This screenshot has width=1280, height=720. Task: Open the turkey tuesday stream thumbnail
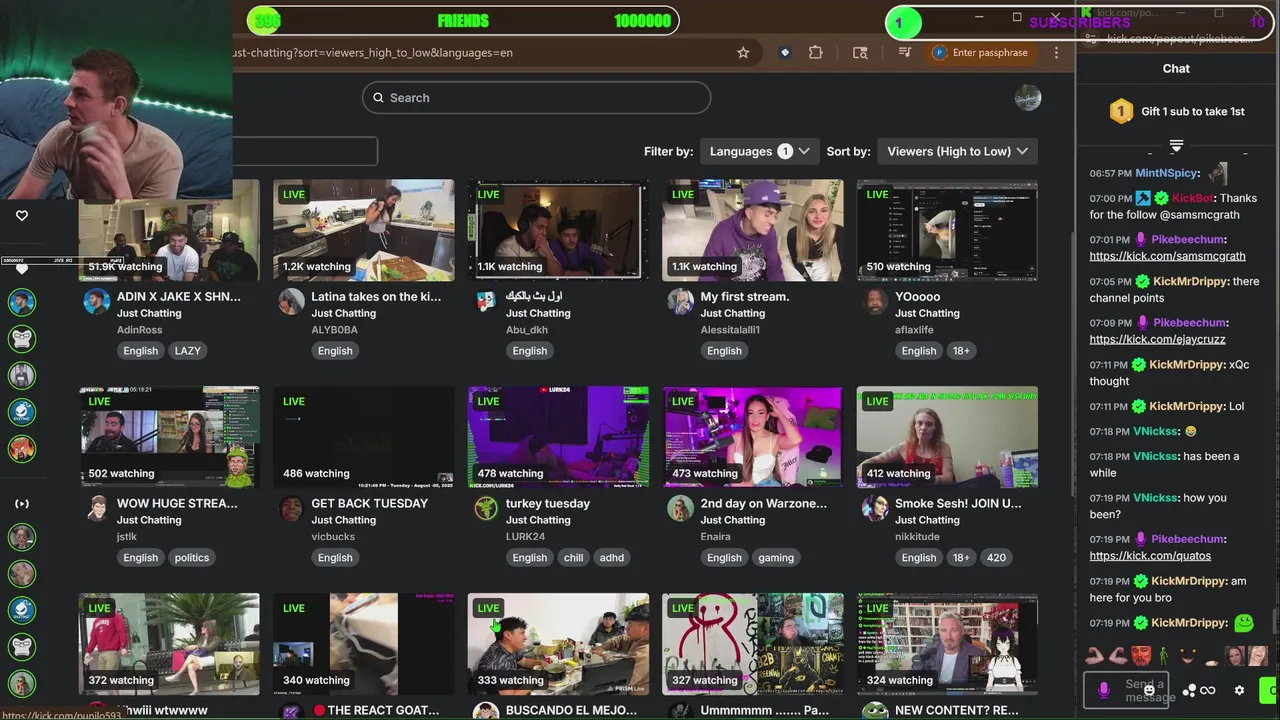558,437
